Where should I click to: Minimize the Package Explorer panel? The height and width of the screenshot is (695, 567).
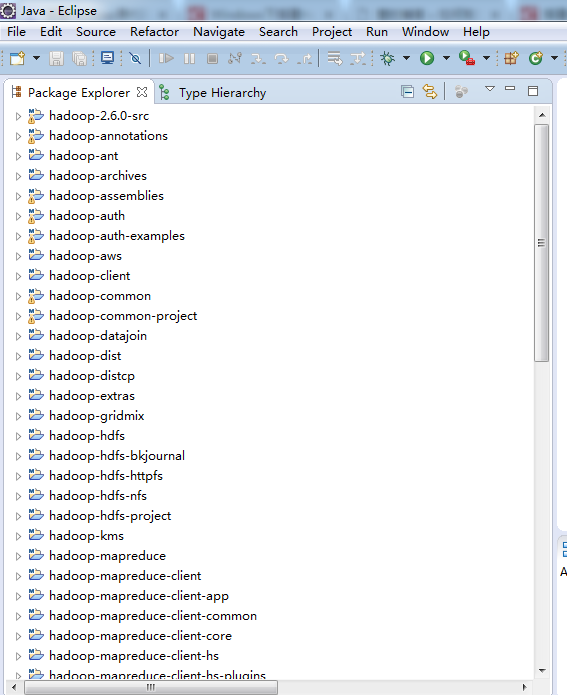pyautogui.click(x=510, y=89)
